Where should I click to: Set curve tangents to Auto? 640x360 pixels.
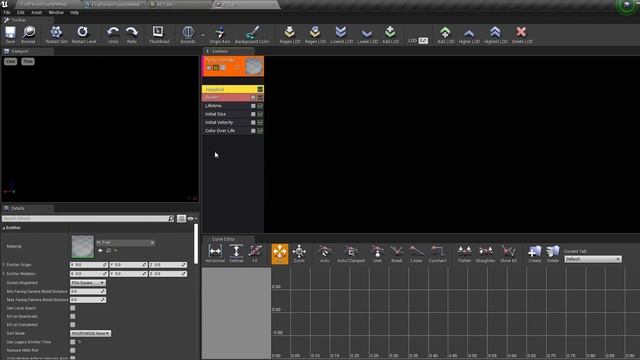coord(325,253)
